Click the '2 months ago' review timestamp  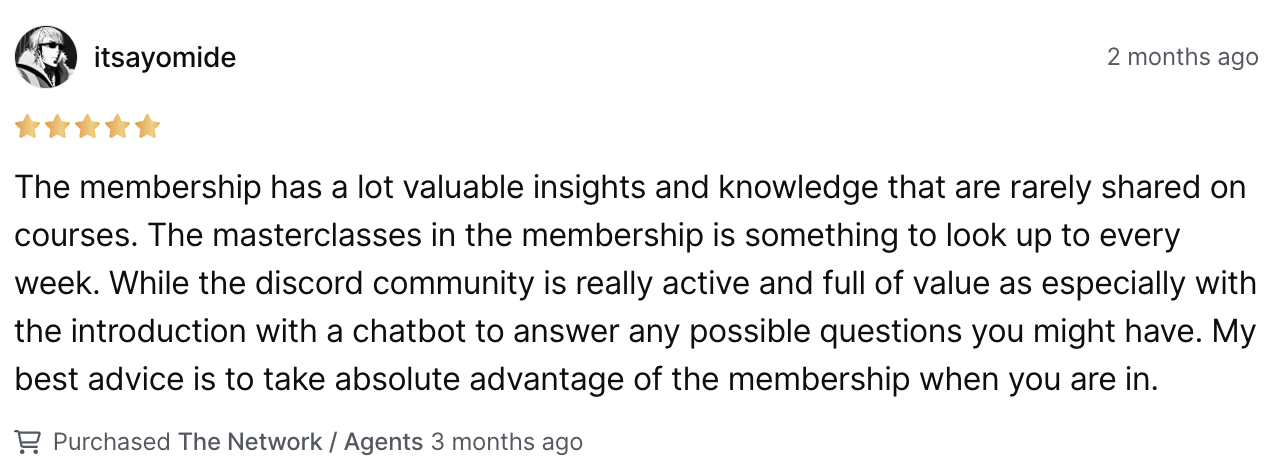(x=1182, y=57)
